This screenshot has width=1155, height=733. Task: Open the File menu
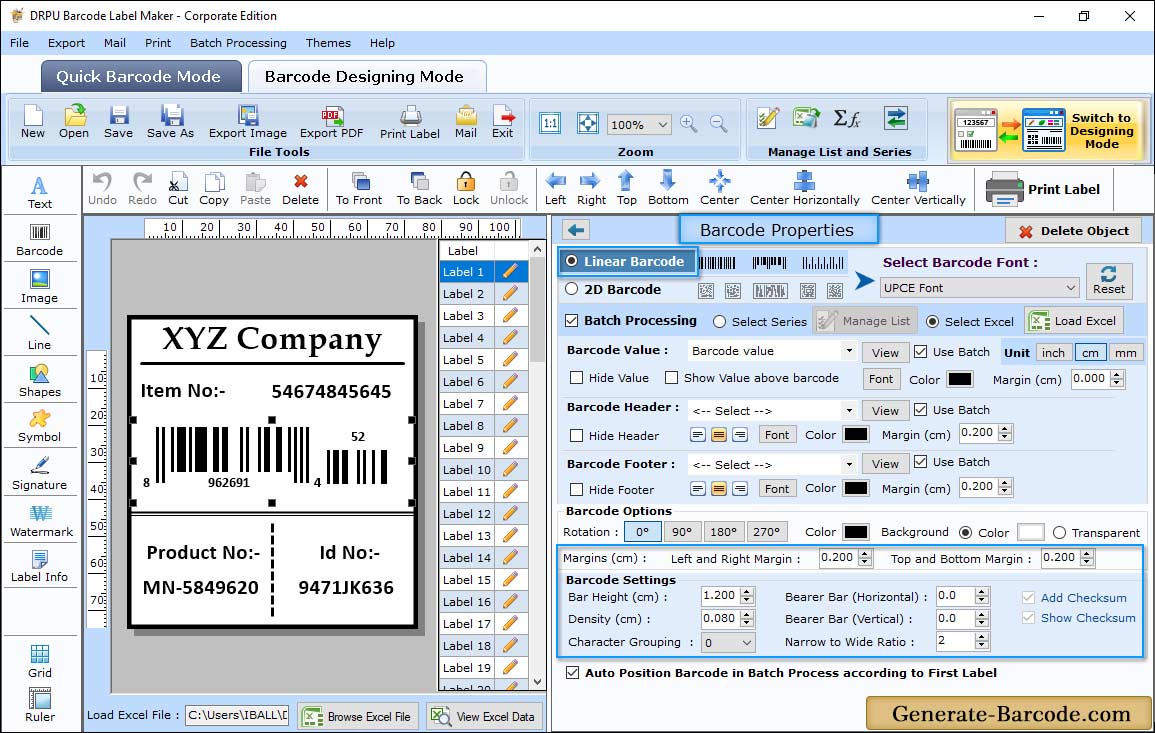pos(20,43)
